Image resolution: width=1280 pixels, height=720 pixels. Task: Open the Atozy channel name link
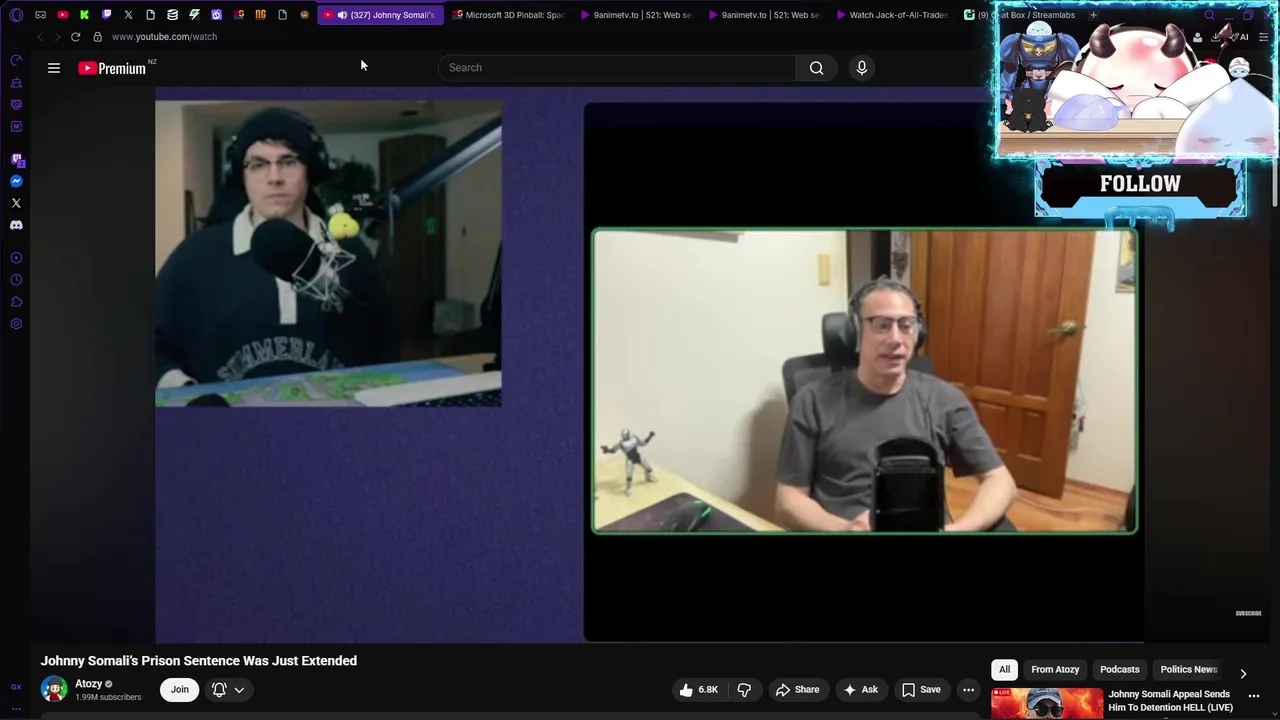click(x=88, y=684)
